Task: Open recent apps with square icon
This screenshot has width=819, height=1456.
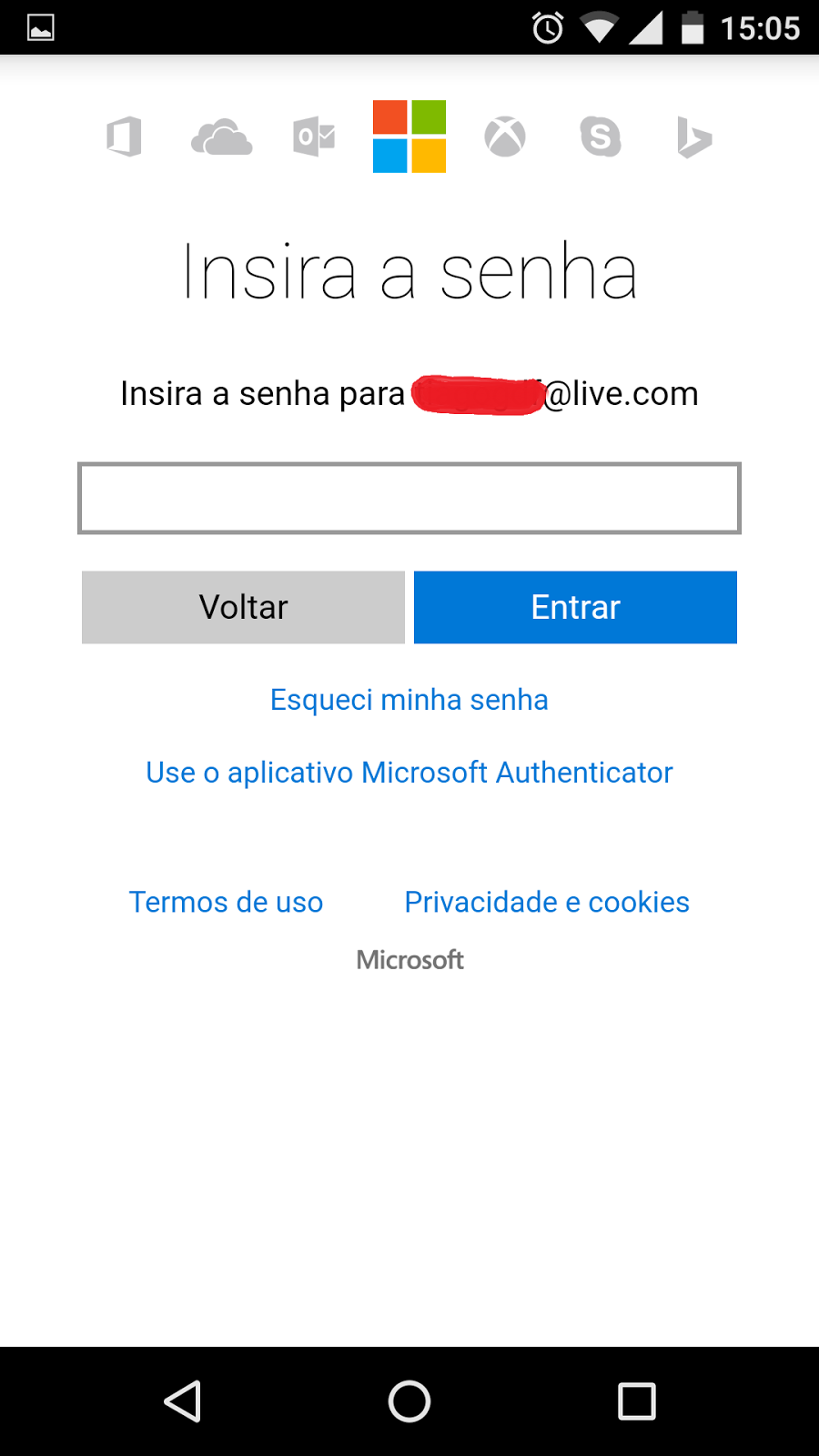Action: point(637,1401)
